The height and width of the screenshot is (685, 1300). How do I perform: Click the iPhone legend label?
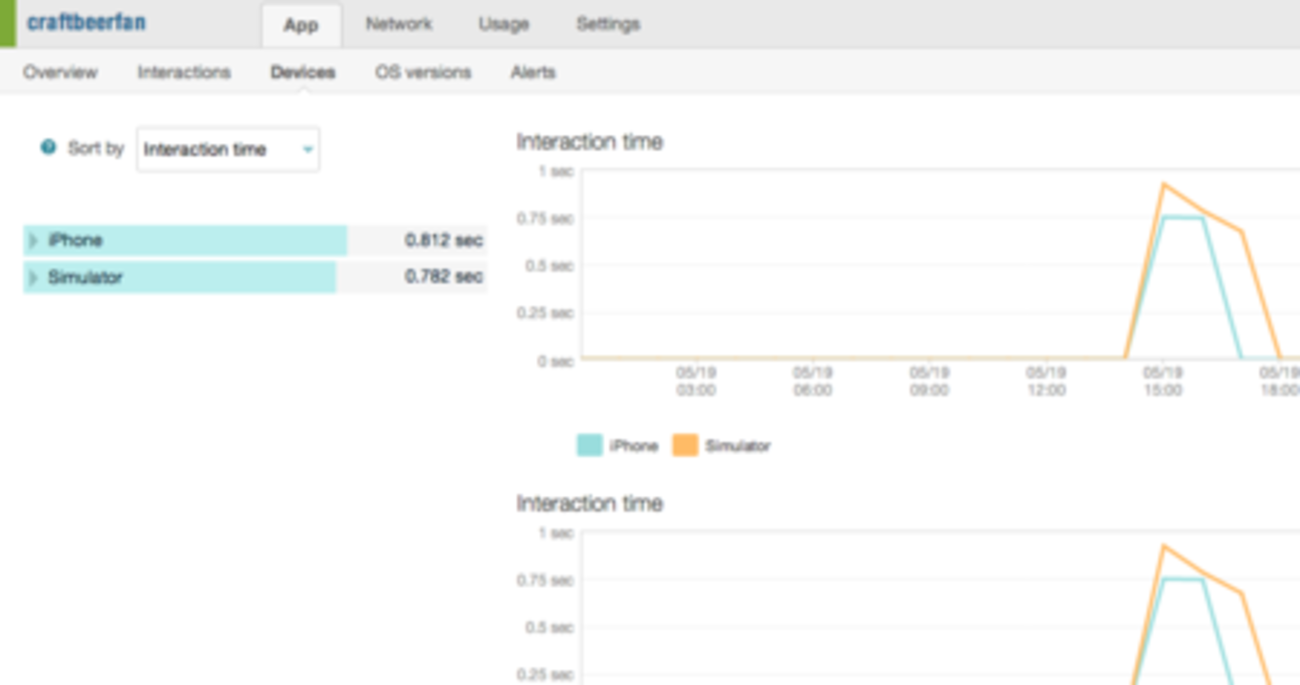tap(634, 446)
